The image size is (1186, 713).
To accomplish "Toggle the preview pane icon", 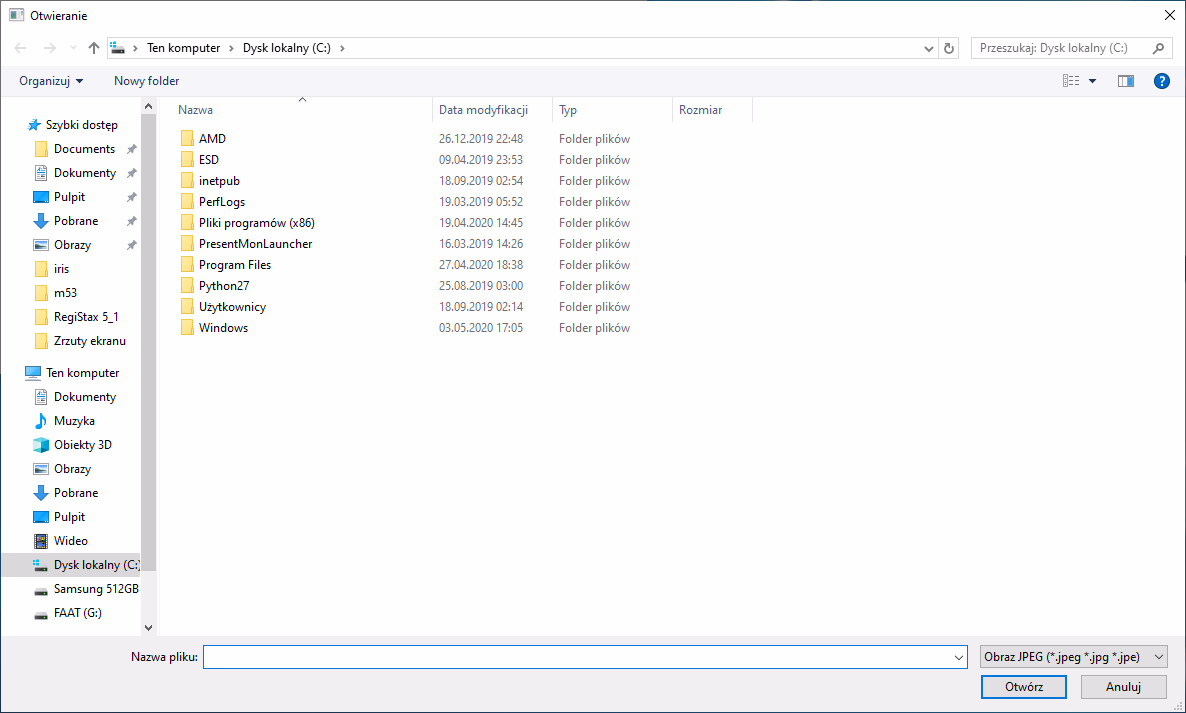I will [1126, 81].
